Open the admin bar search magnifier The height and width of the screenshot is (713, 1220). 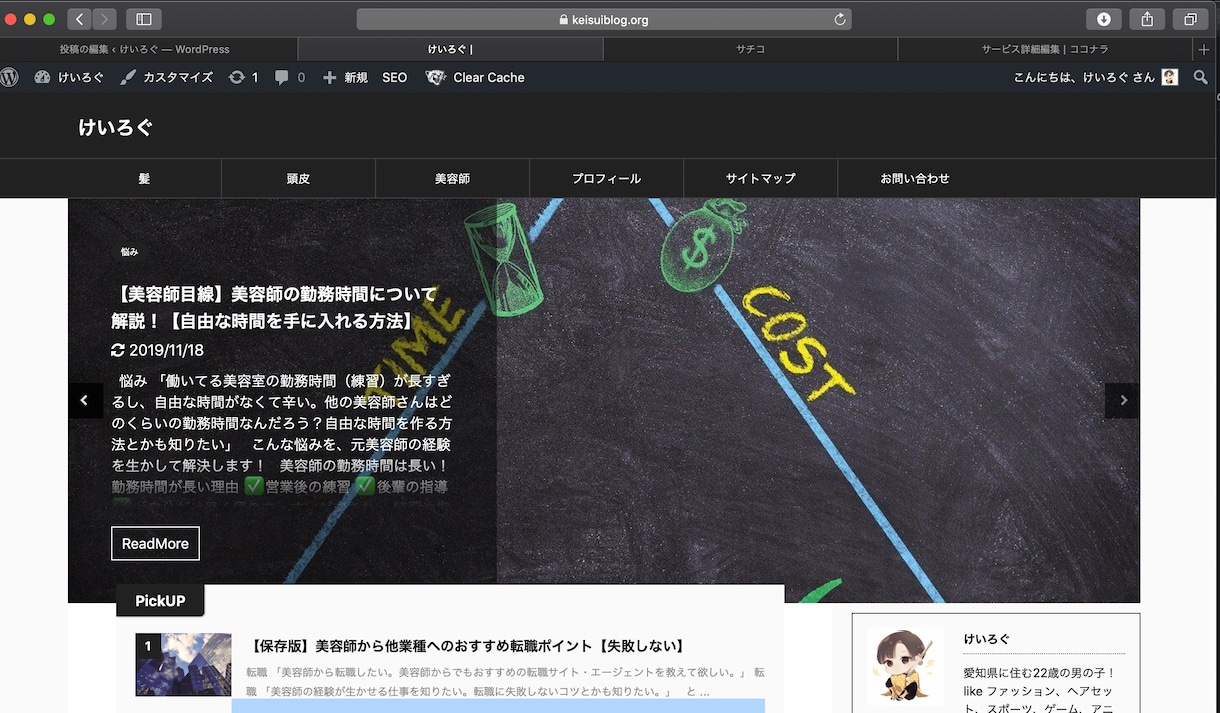(1201, 77)
